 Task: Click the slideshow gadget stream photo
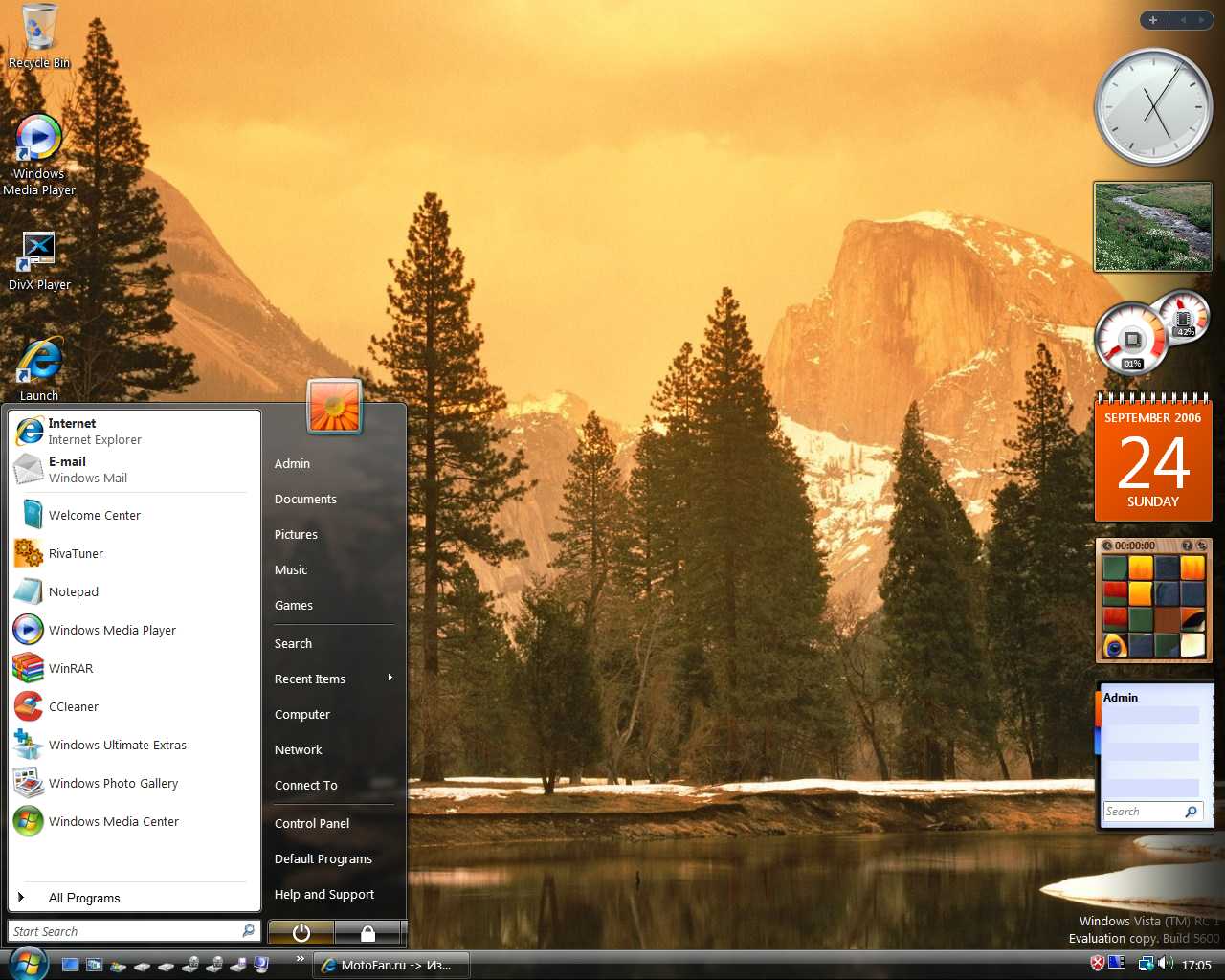point(1153,227)
